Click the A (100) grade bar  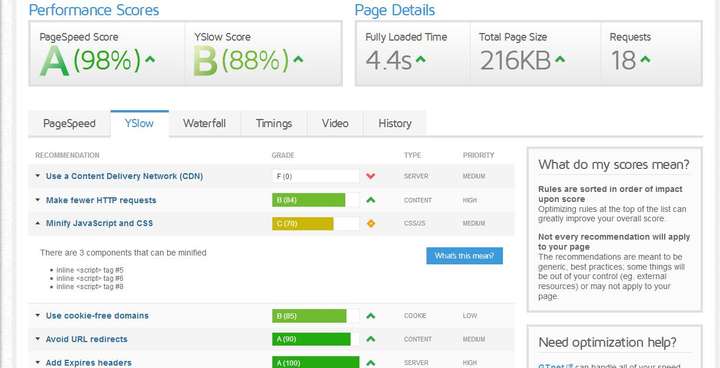315,363
